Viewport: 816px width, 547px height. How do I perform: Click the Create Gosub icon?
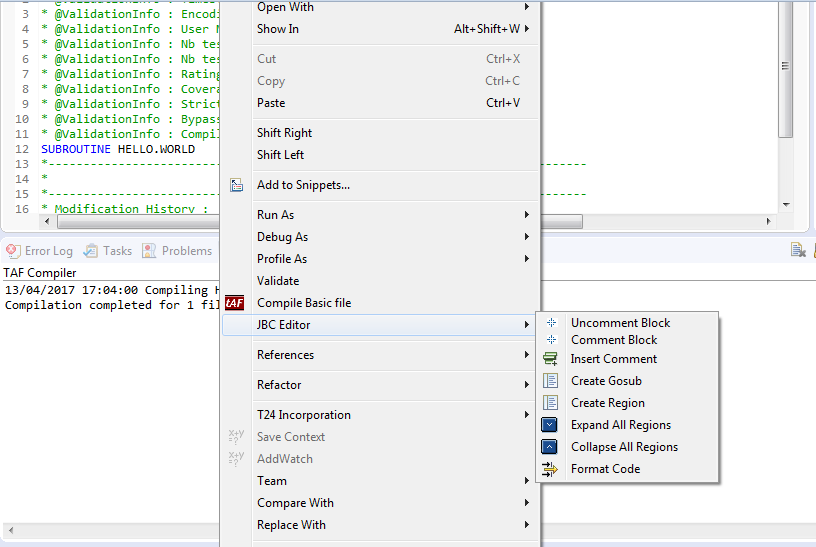(x=551, y=381)
